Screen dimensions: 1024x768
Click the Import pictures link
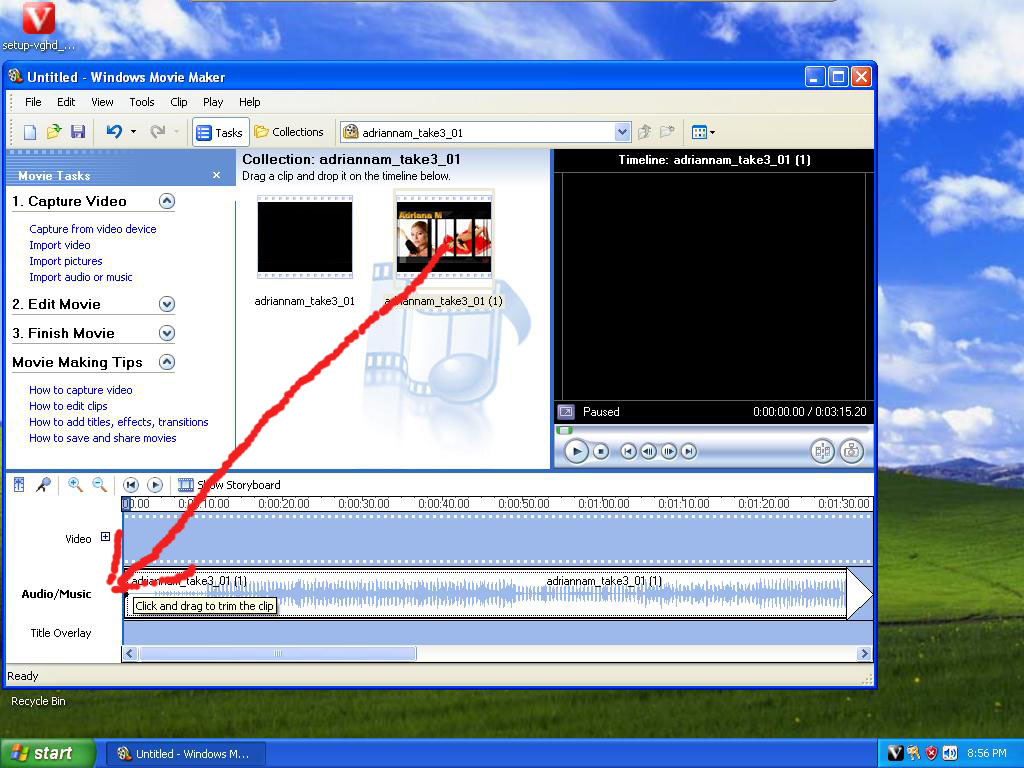coord(65,261)
